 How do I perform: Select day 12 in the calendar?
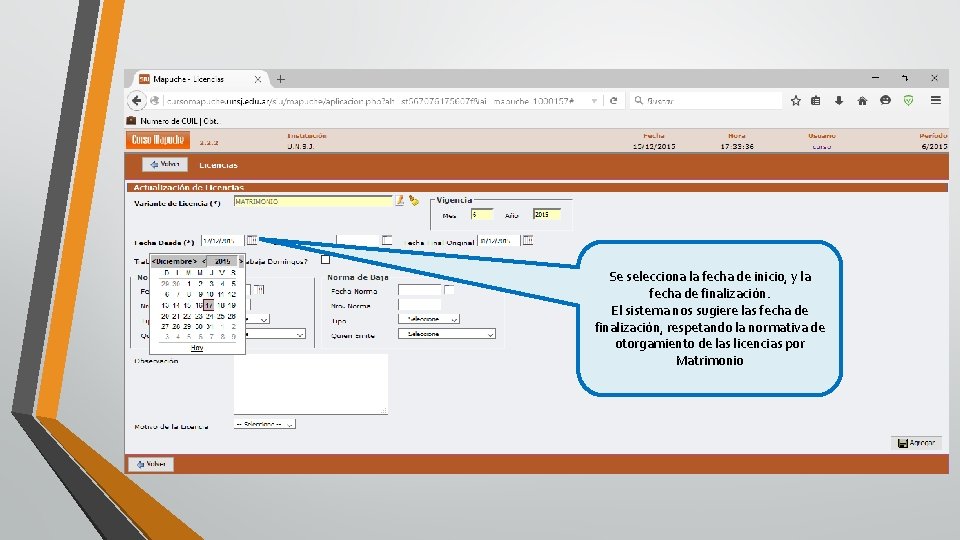click(232, 294)
